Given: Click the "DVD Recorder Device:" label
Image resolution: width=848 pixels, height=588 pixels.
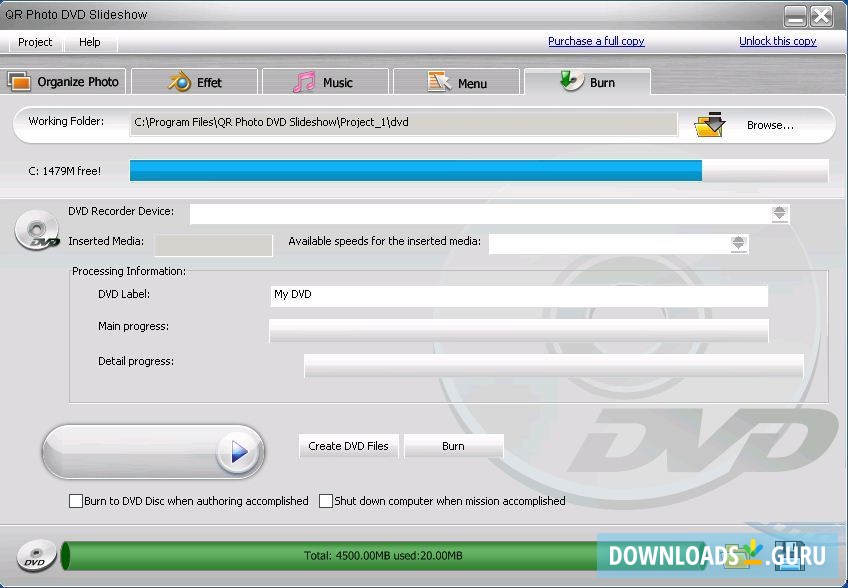Looking at the screenshot, I should pos(121,212).
